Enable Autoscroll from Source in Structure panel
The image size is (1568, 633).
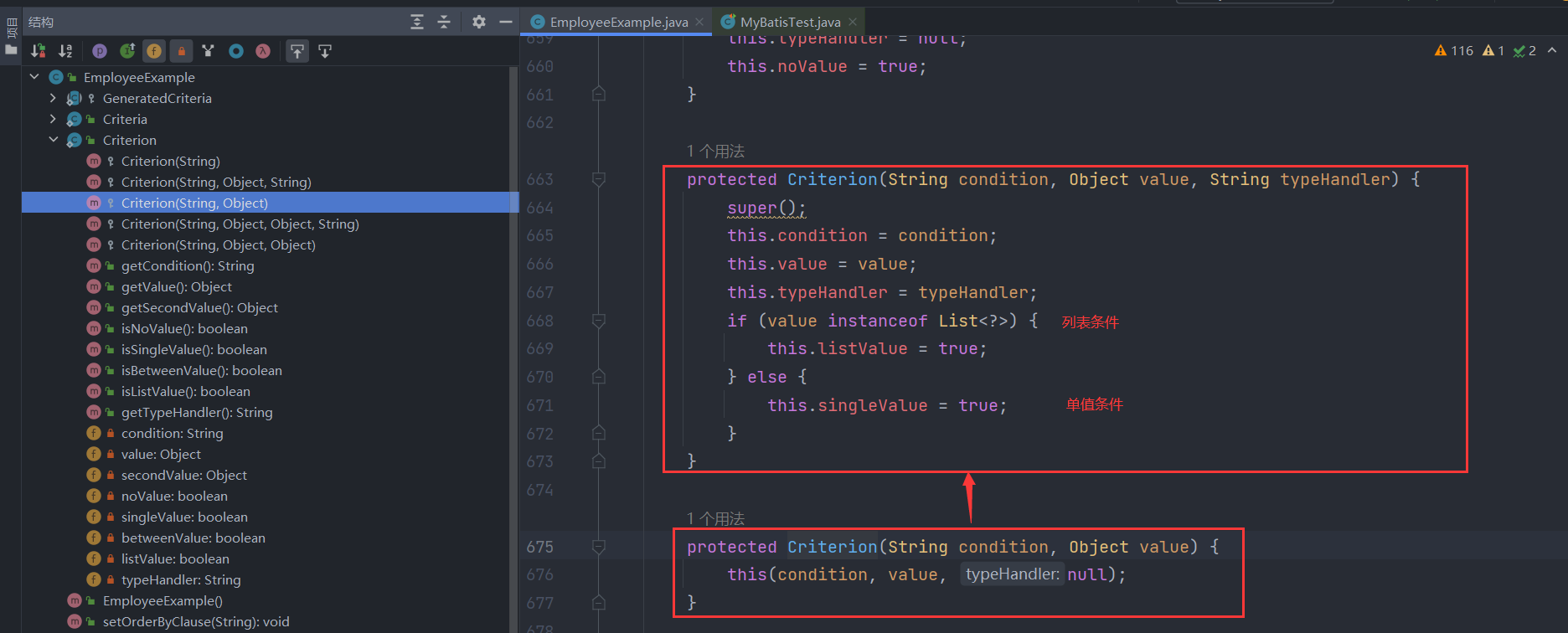[x=325, y=51]
